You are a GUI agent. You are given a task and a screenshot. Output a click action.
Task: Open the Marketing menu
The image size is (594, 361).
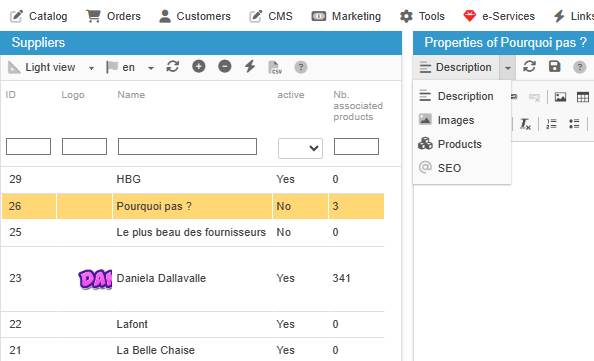pos(346,16)
